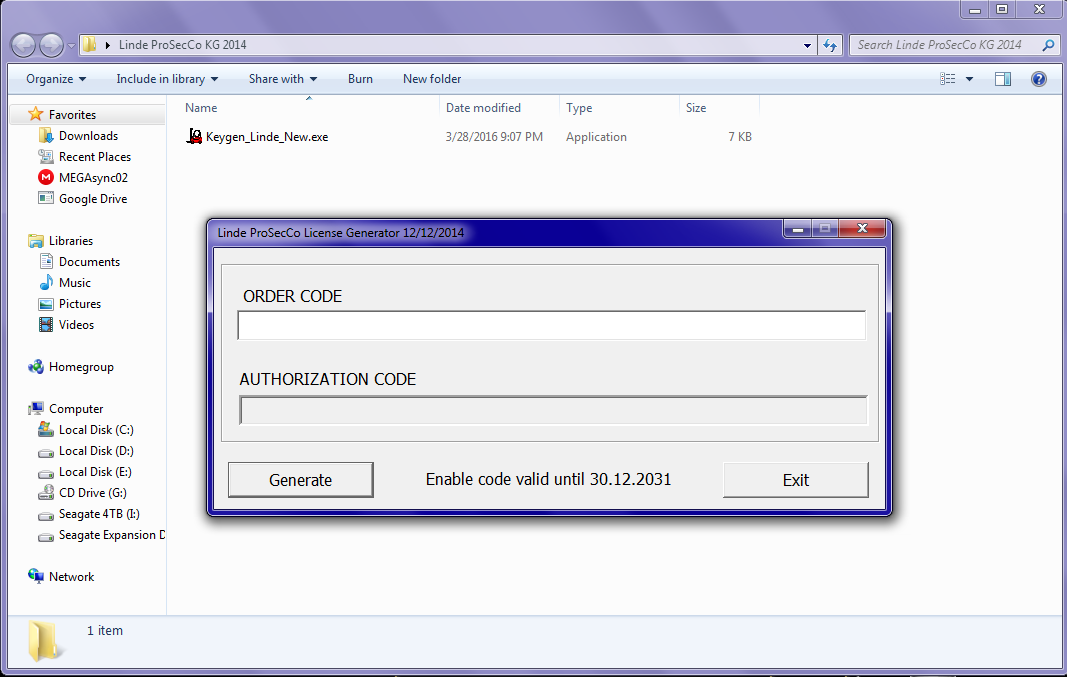The image size is (1067, 677).
Task: Open Google Drive in Favorites
Action: coord(93,199)
